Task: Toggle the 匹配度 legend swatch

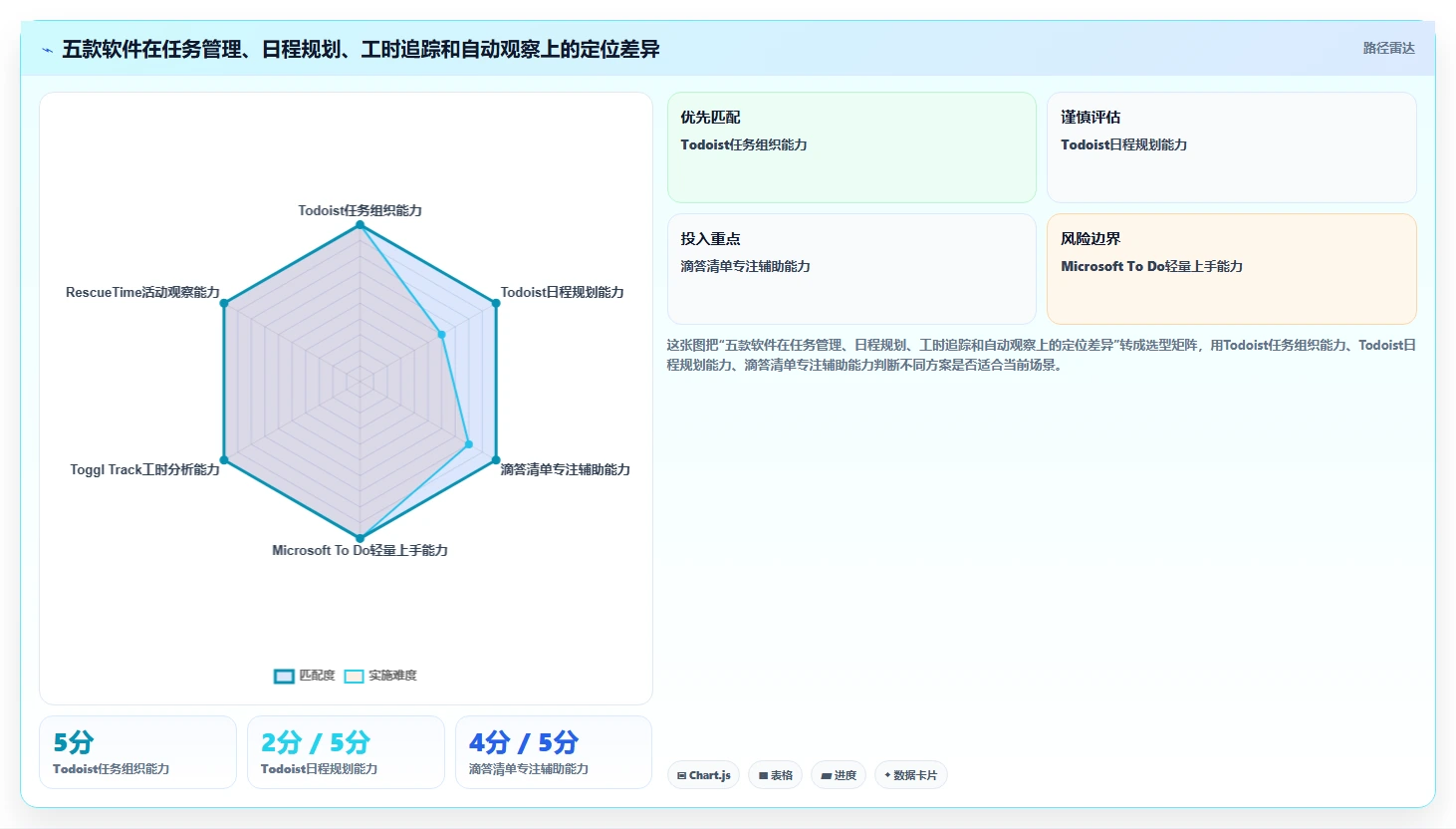Action: coord(284,677)
